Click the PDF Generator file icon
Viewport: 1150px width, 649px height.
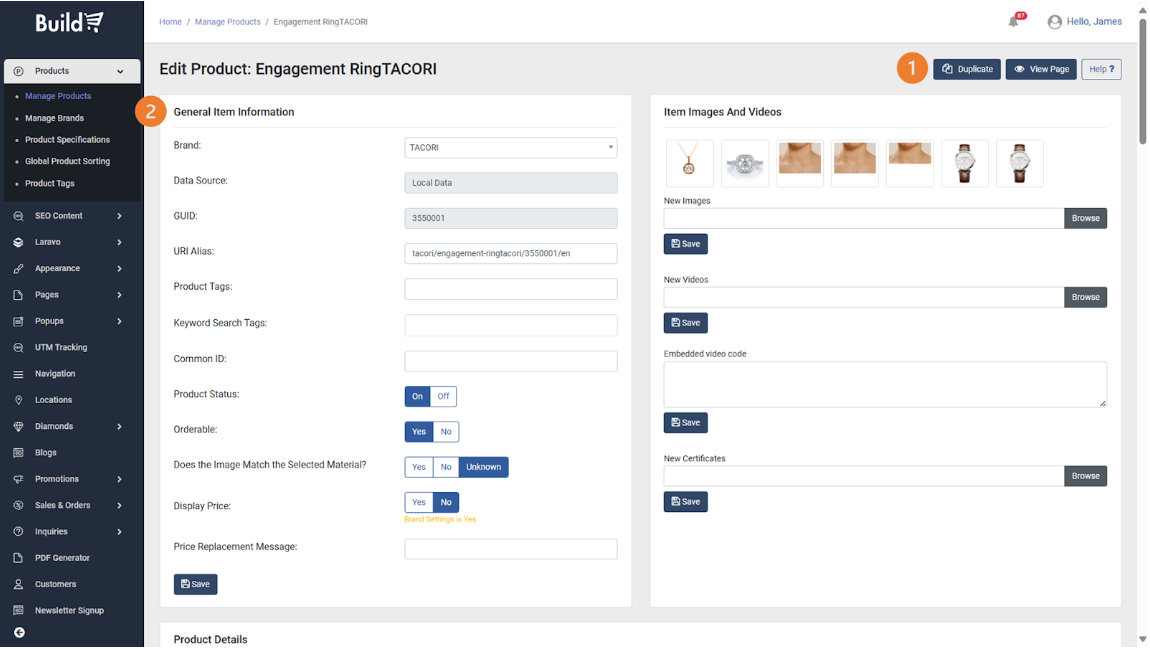coord(18,558)
